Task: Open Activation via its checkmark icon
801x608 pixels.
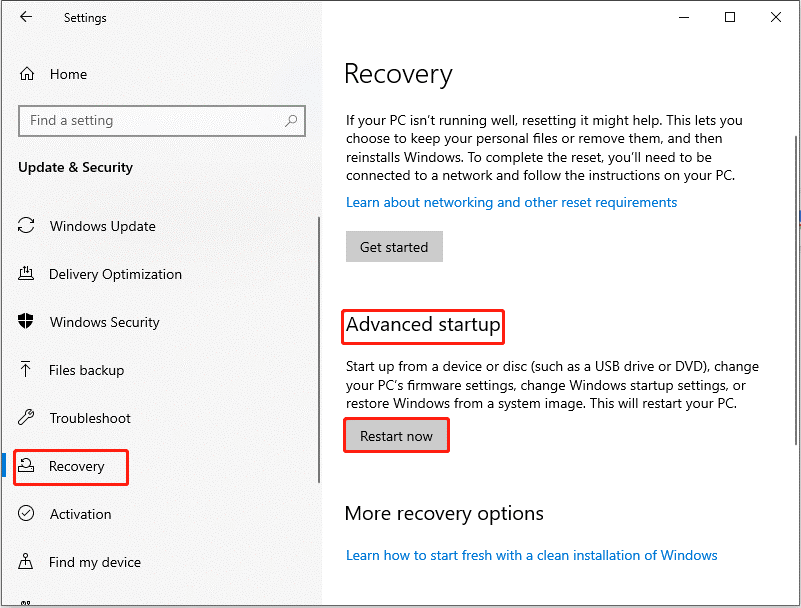Action: click(x=28, y=514)
